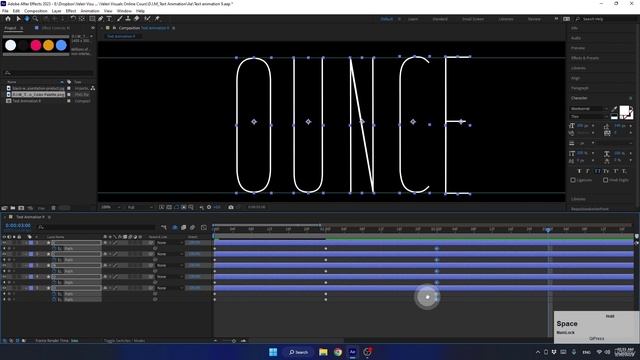Click the Home icon in the toolbar

pyautogui.click(x=8, y=19)
